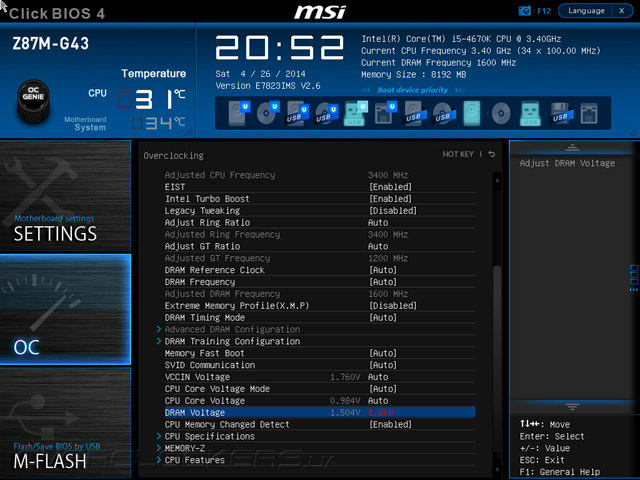Click the Adjusted GT Frequency 1200 MHz row
Viewport: 640px width, 480px height.
(x=320, y=258)
